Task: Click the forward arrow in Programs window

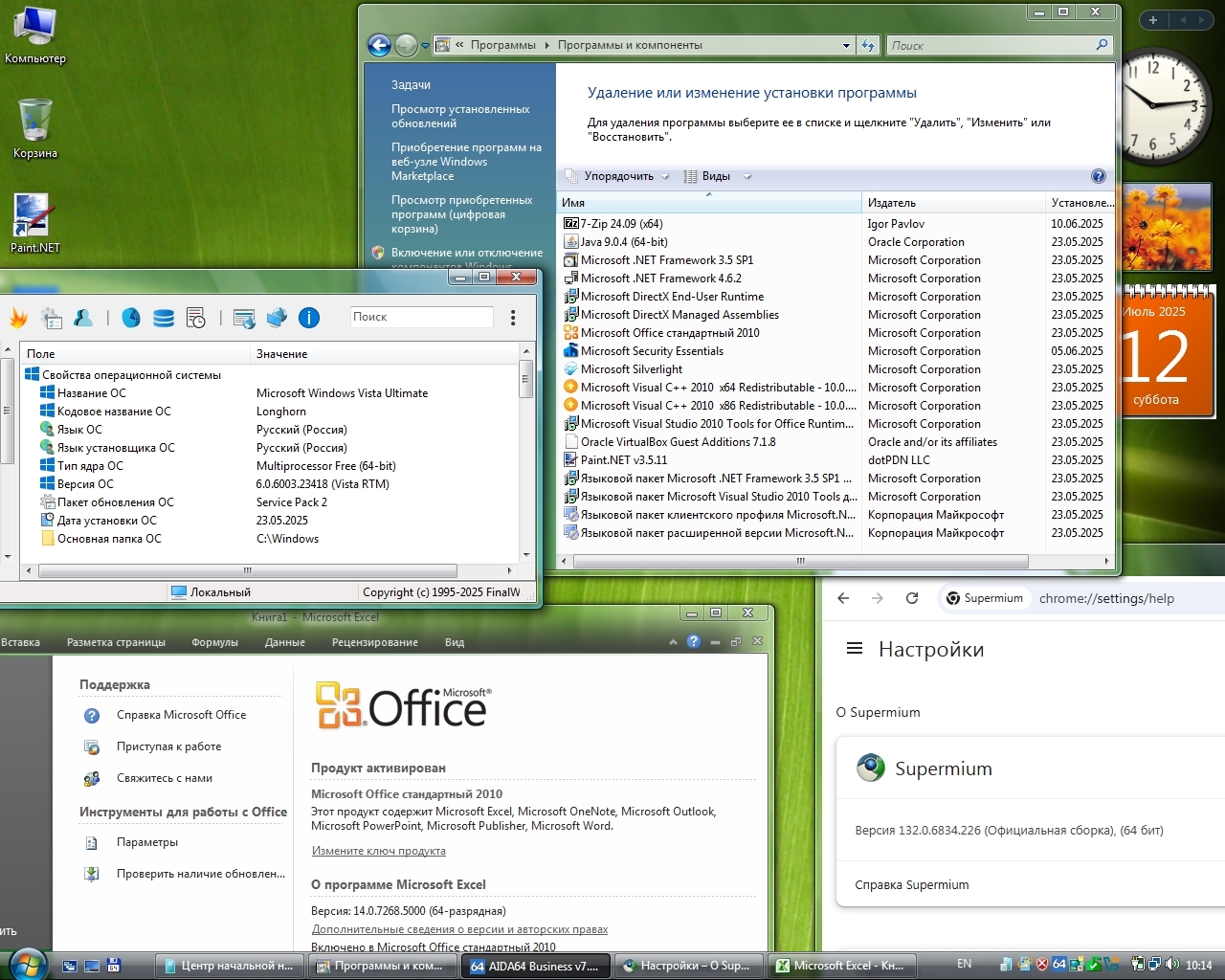Action: [x=406, y=45]
